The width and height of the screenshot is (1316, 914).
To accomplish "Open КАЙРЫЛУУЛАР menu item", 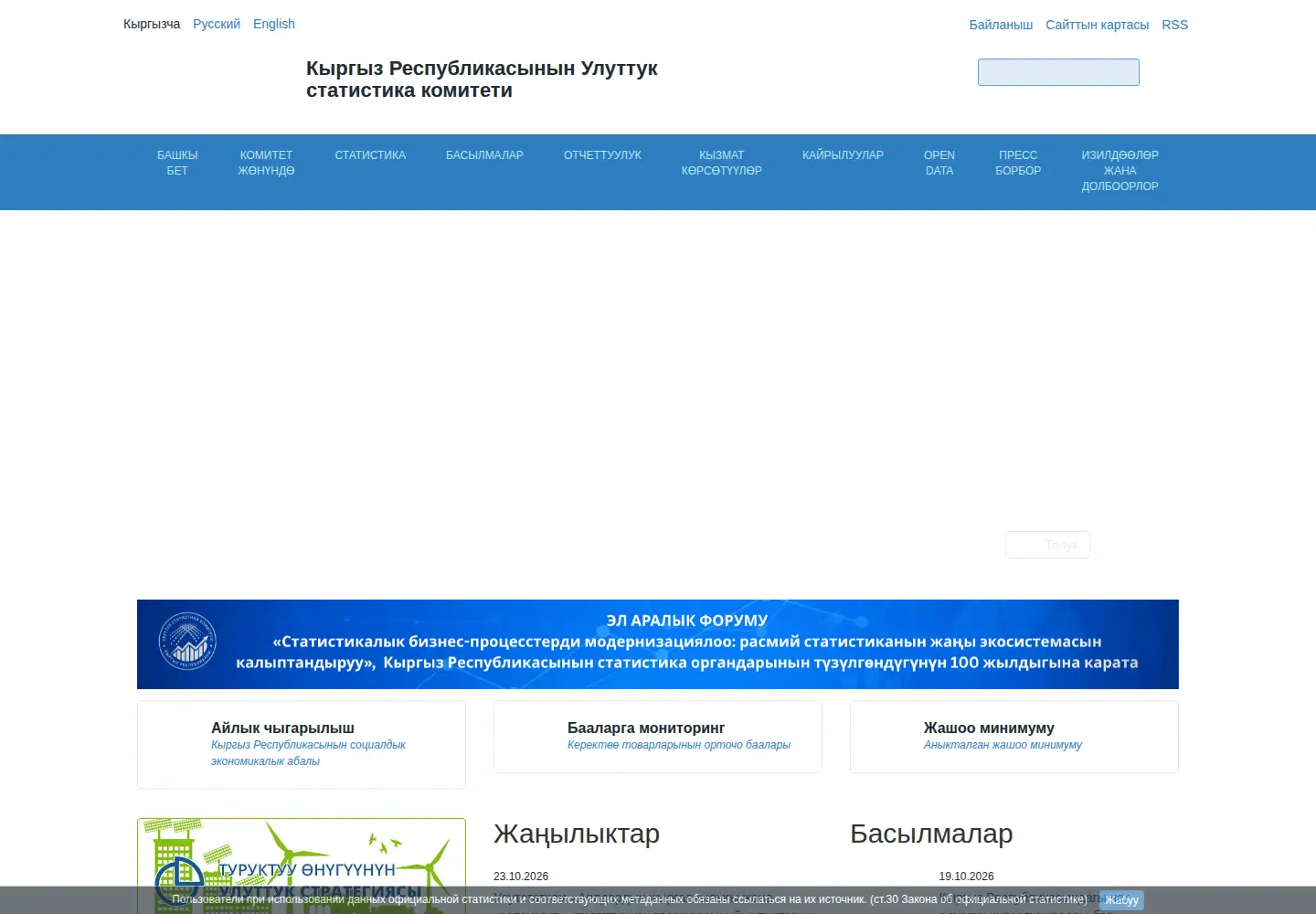I will (843, 155).
